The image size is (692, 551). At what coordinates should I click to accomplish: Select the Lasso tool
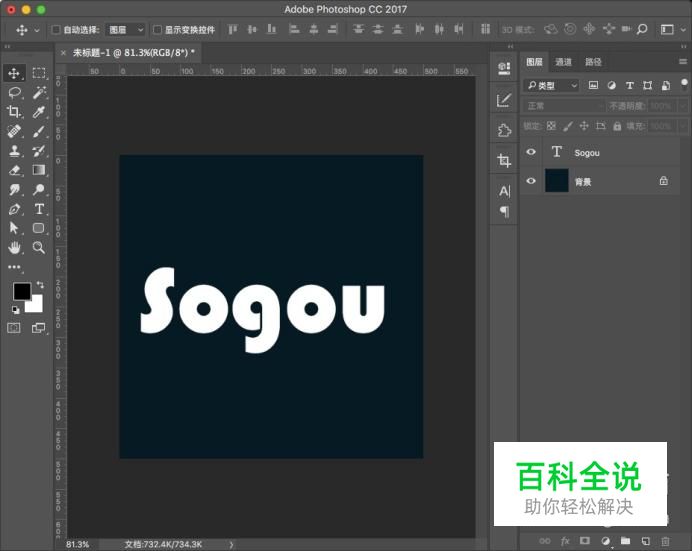15,92
